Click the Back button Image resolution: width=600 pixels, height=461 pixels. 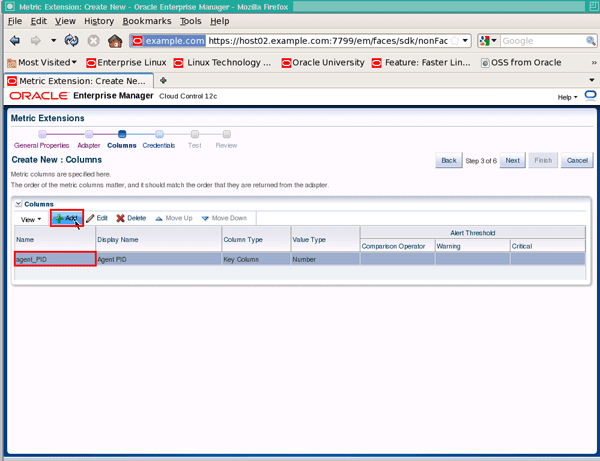point(449,160)
